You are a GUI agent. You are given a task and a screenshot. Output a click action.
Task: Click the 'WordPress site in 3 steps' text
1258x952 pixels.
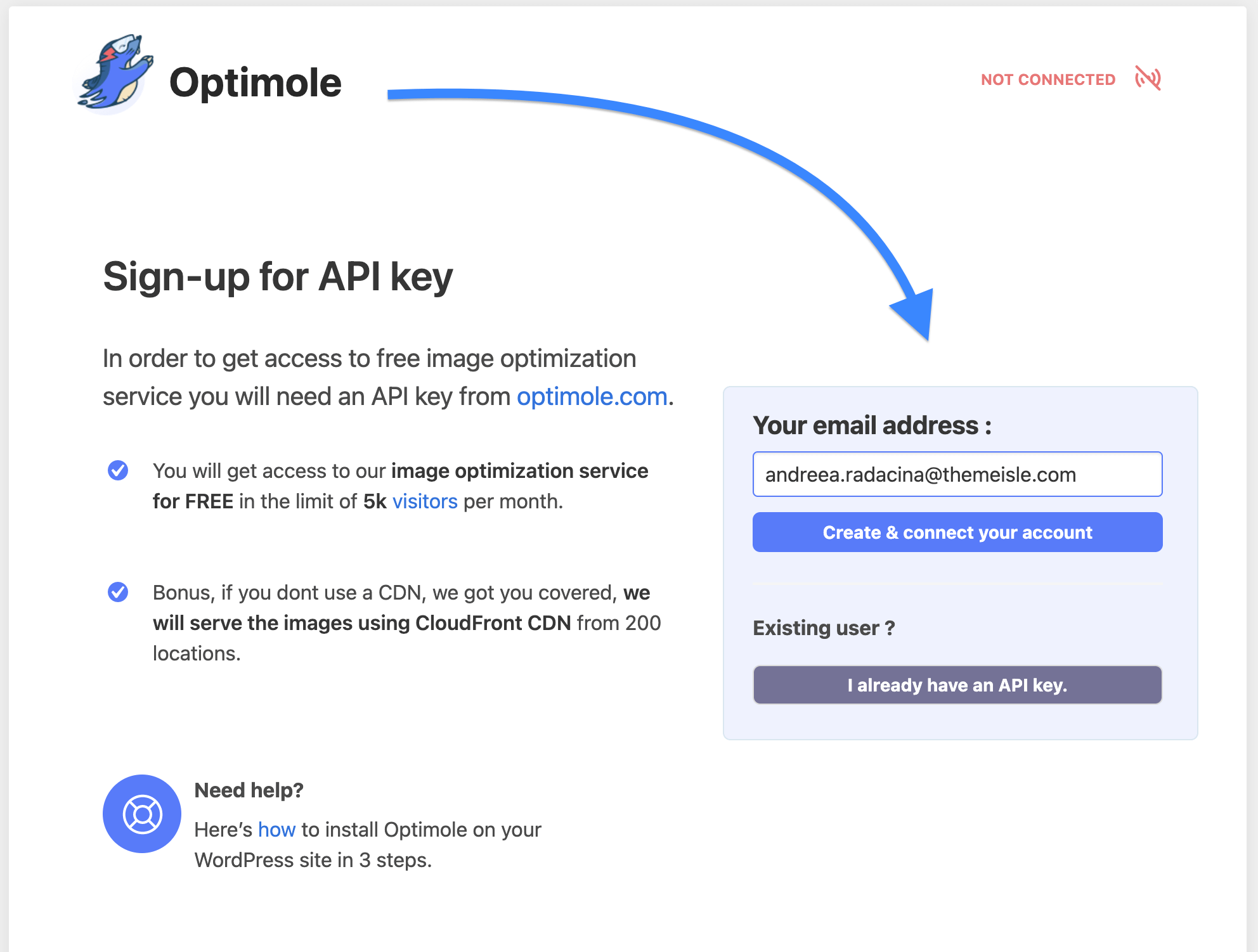(313, 860)
